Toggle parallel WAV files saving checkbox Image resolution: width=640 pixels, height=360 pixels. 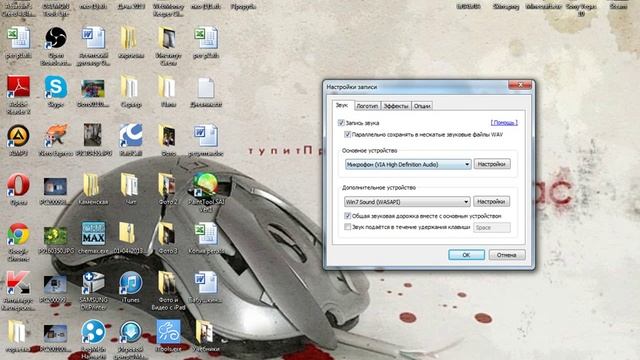click(347, 134)
